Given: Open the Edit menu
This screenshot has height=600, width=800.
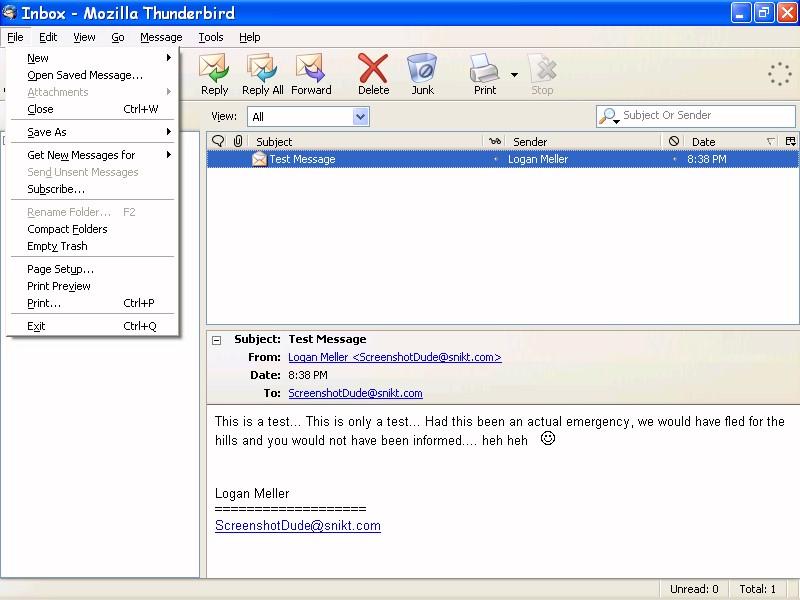Looking at the screenshot, I should 48,37.
